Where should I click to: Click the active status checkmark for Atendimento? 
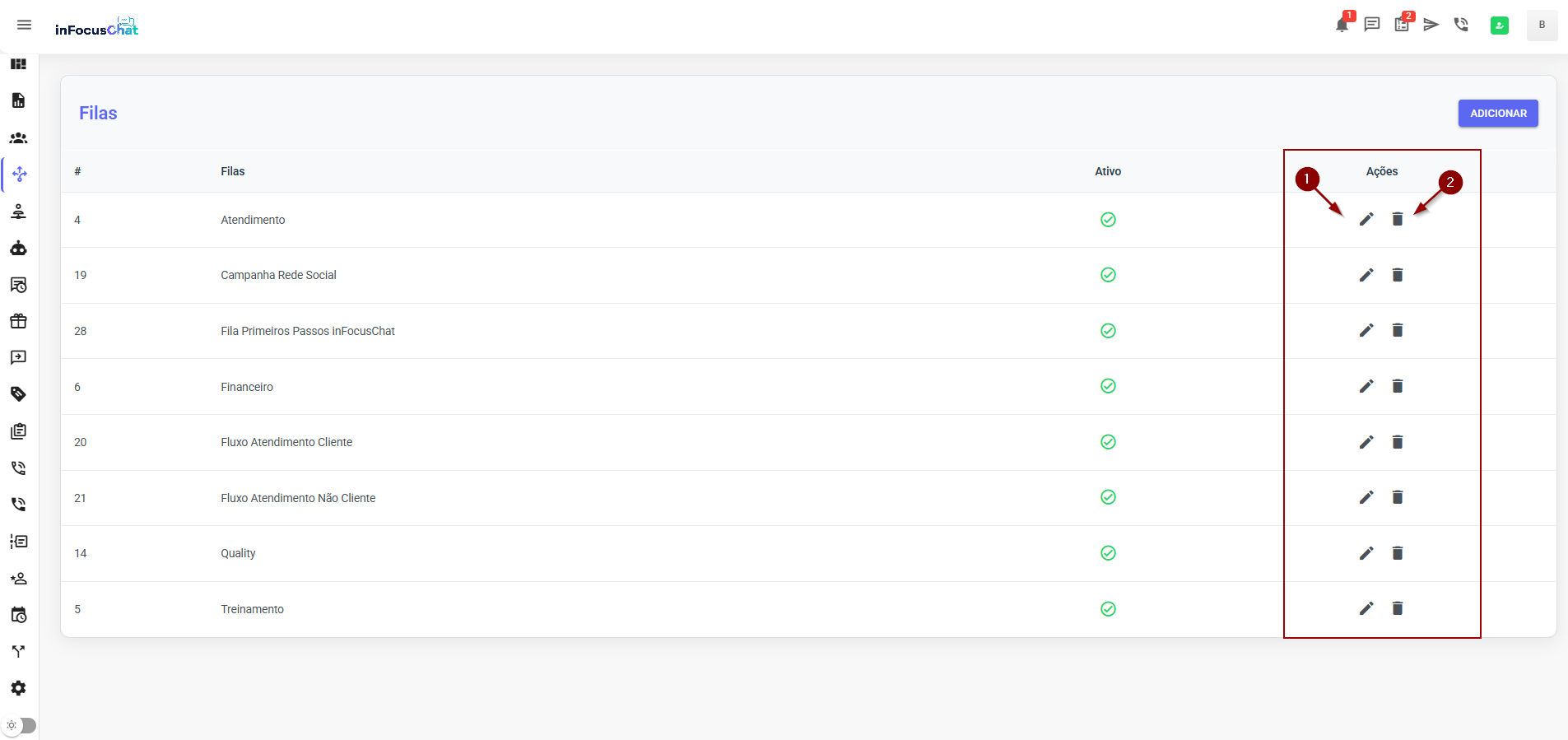pos(1108,220)
